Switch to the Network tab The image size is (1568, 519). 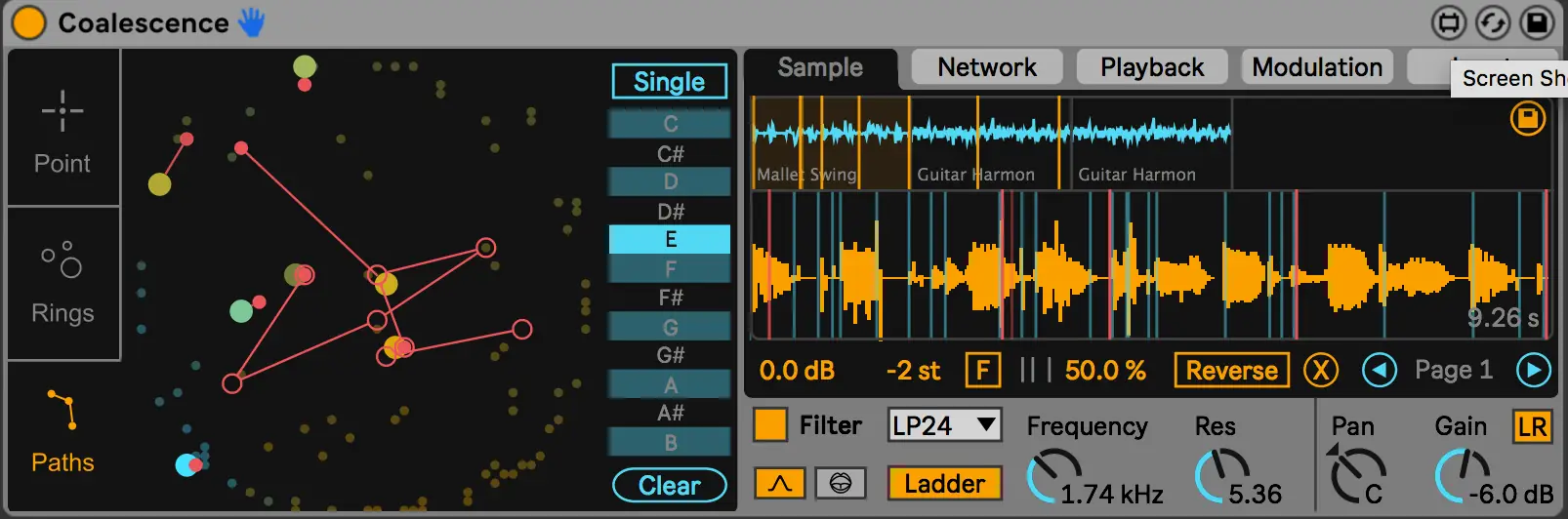tap(986, 67)
